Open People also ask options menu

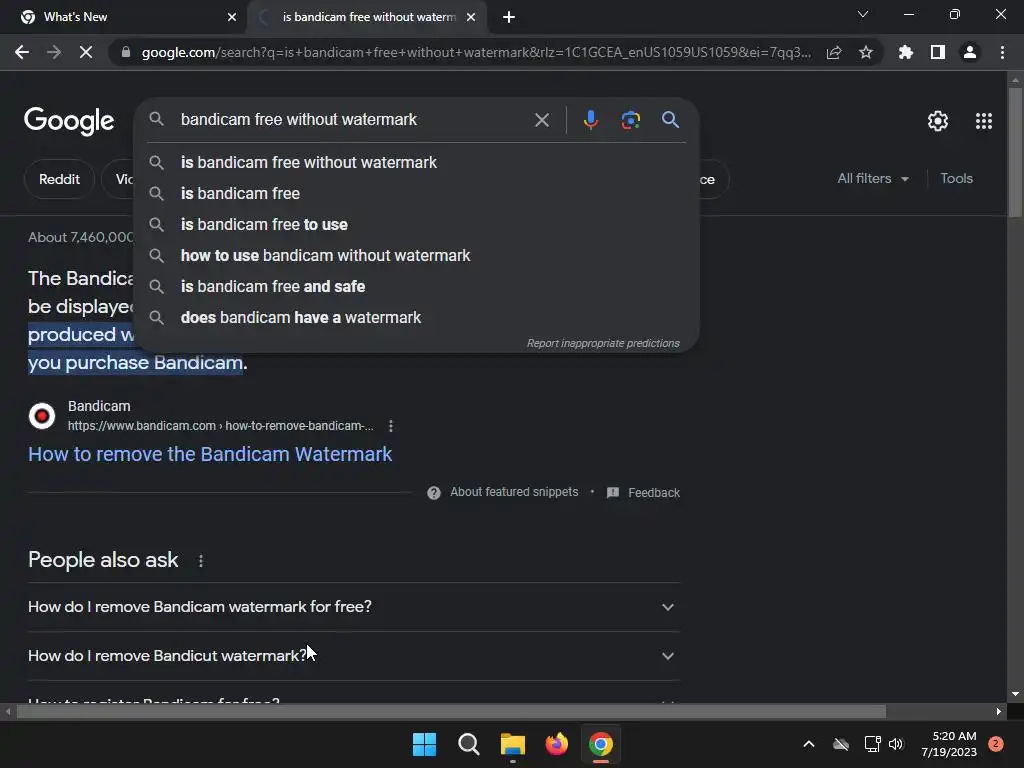tap(201, 561)
